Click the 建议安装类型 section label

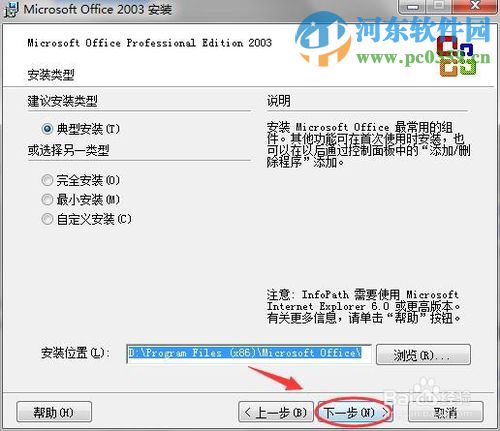tap(62, 101)
